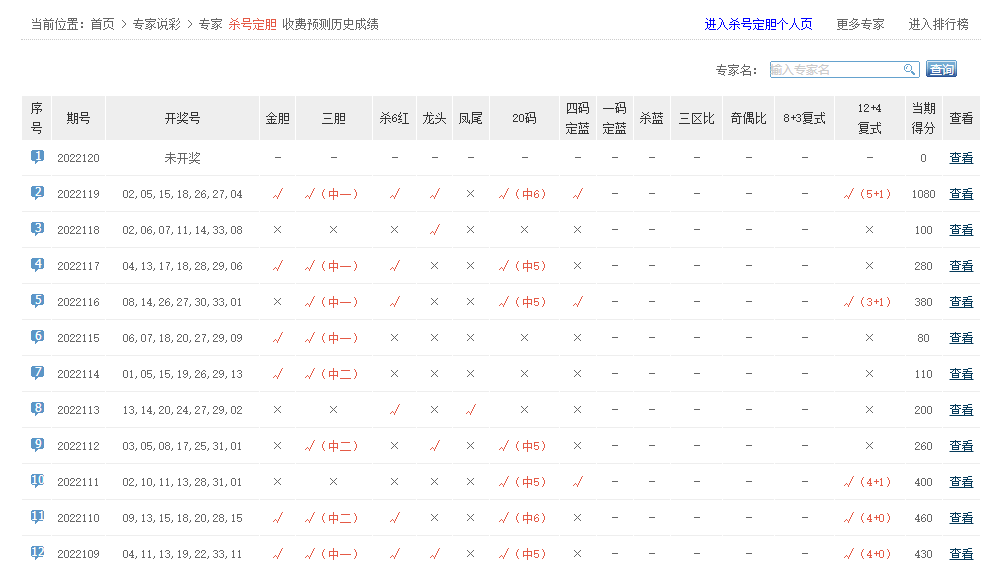This screenshot has height=571, width=996.
Task: Click the row 9 sequence number badge
Action: tap(37, 445)
